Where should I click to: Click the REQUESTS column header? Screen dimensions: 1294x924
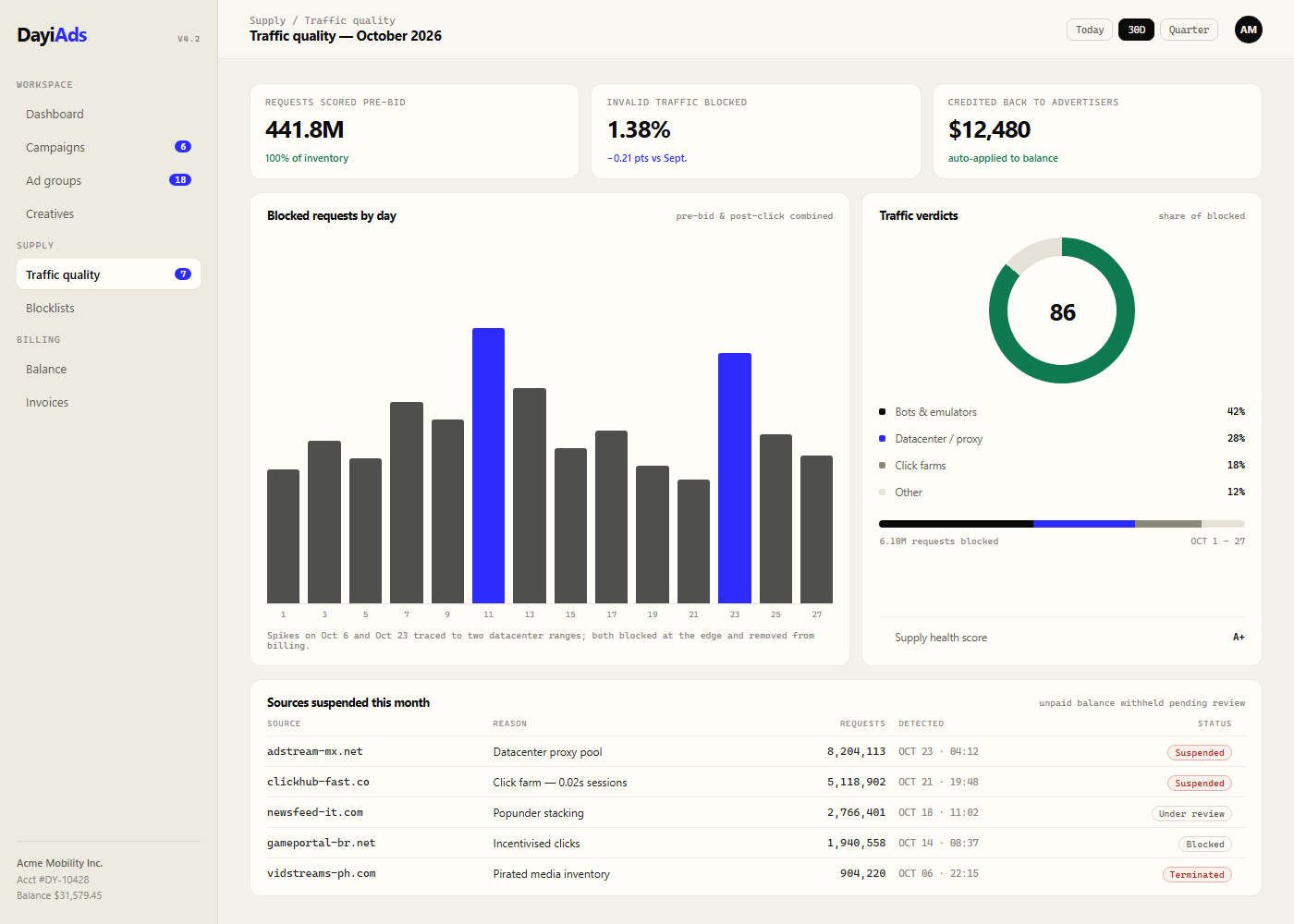tap(862, 723)
